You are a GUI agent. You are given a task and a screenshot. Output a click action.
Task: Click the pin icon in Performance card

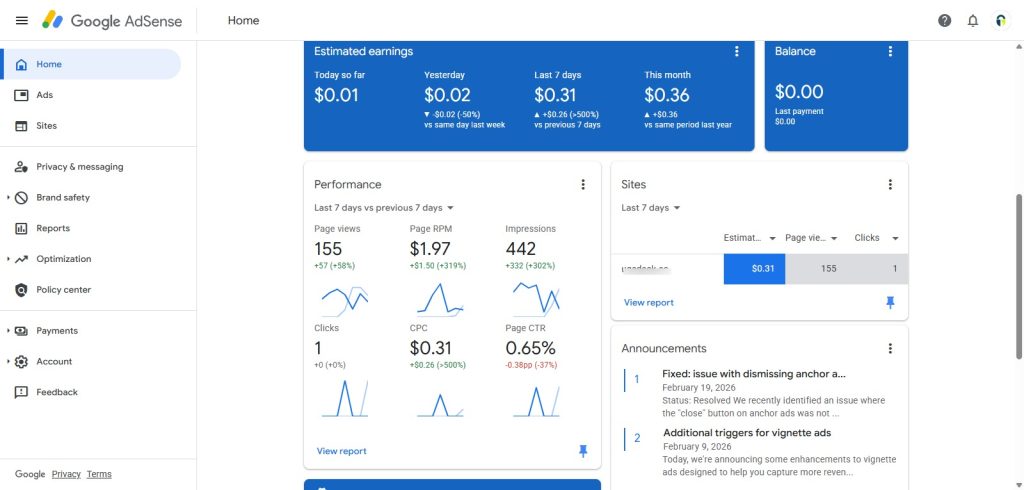583,451
